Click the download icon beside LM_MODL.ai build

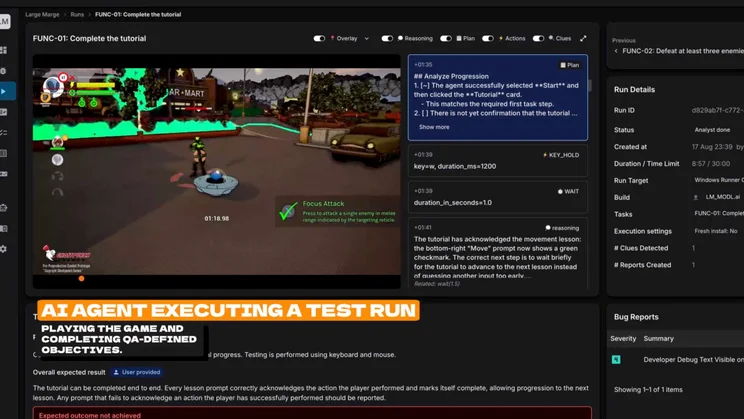(x=696, y=197)
